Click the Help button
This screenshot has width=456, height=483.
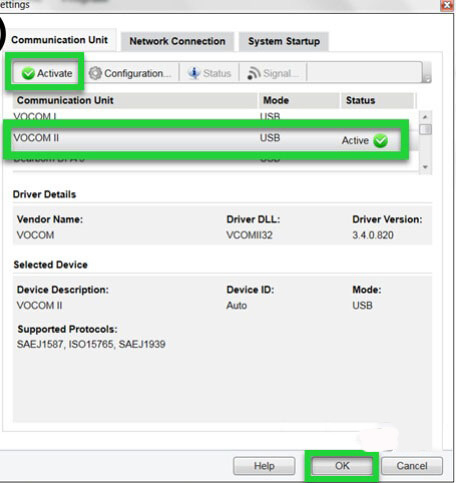point(264,466)
